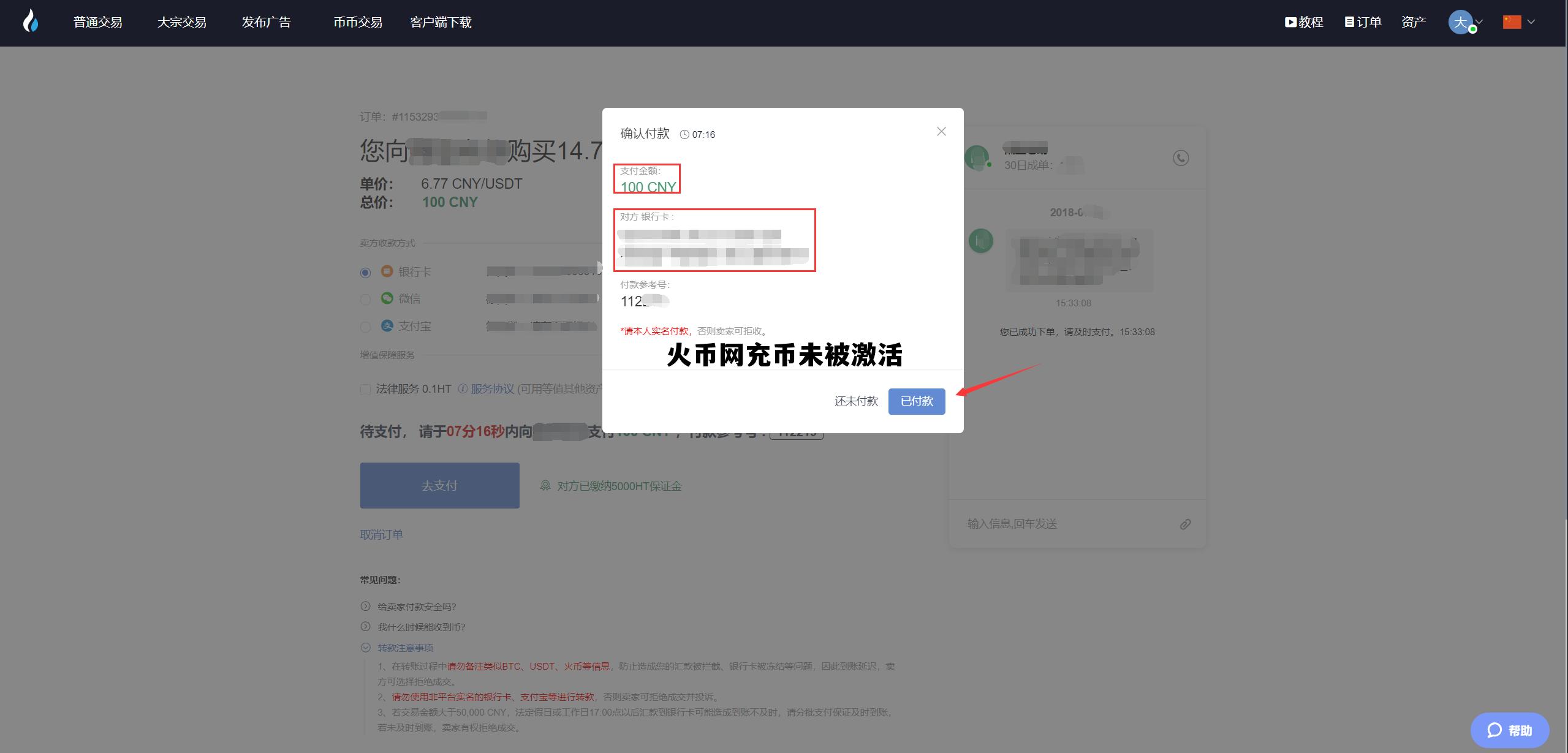
Task: Click the Huobi flame logo
Action: pos(30,21)
